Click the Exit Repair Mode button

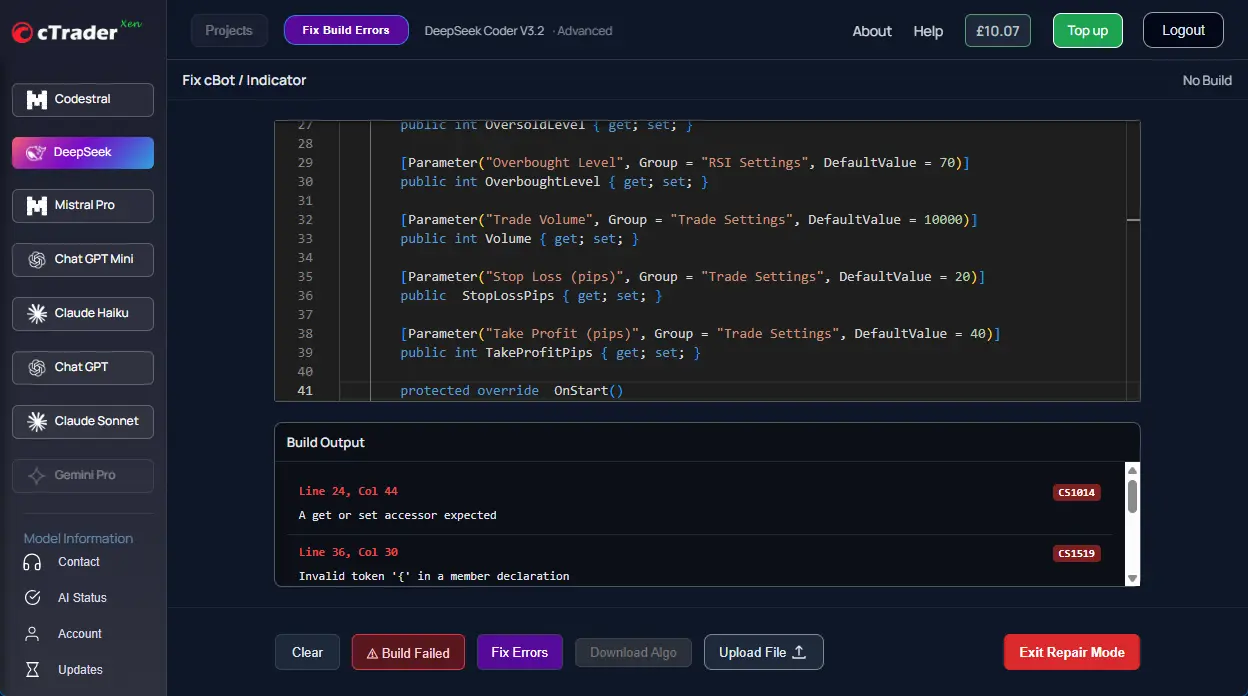coord(1071,651)
